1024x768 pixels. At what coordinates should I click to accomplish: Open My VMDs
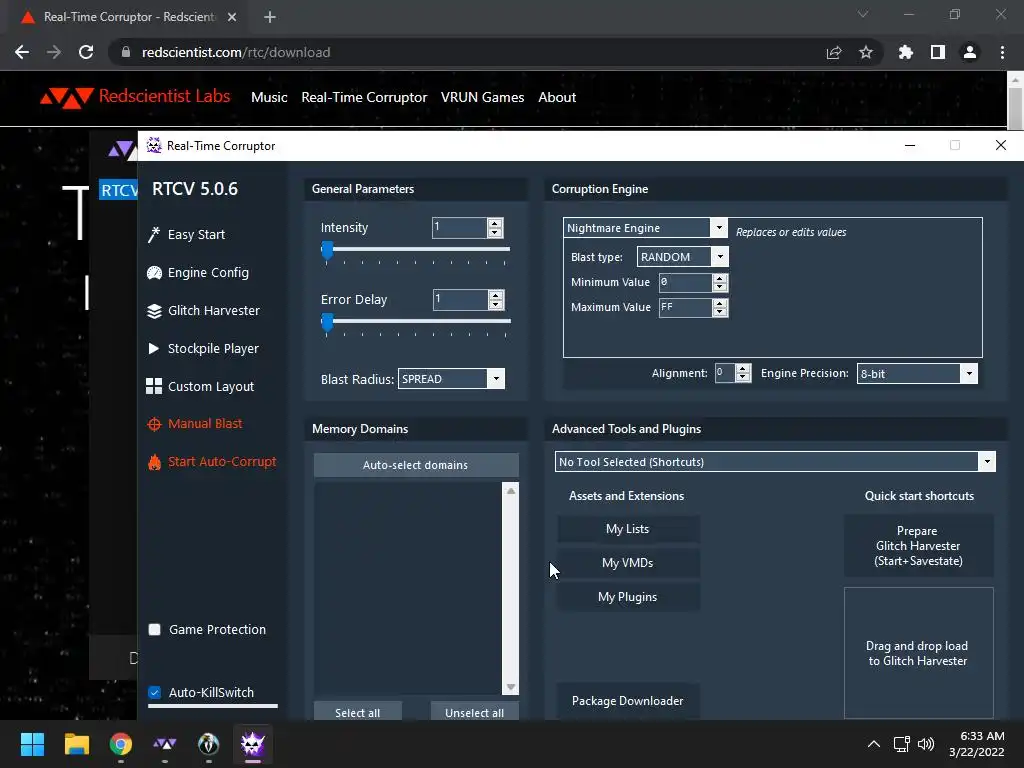click(628, 563)
